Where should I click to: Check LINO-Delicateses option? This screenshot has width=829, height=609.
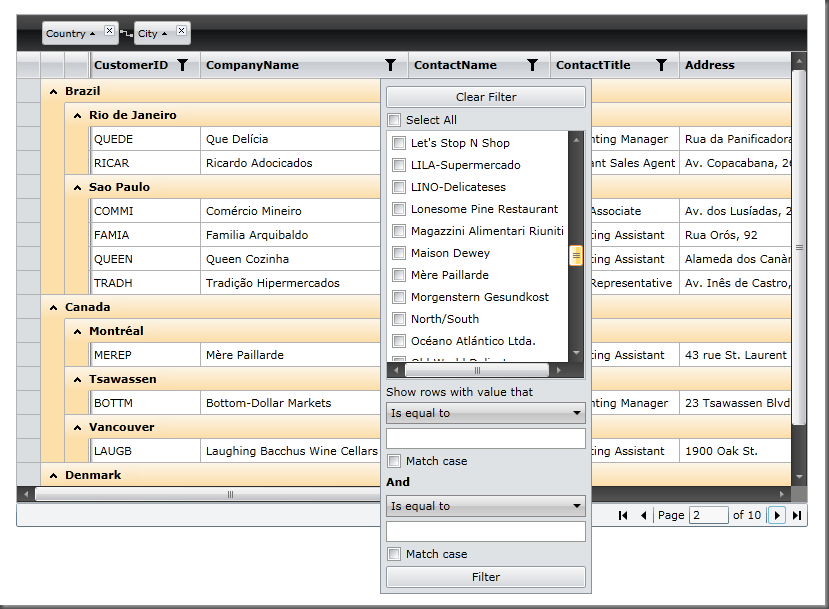[399, 187]
